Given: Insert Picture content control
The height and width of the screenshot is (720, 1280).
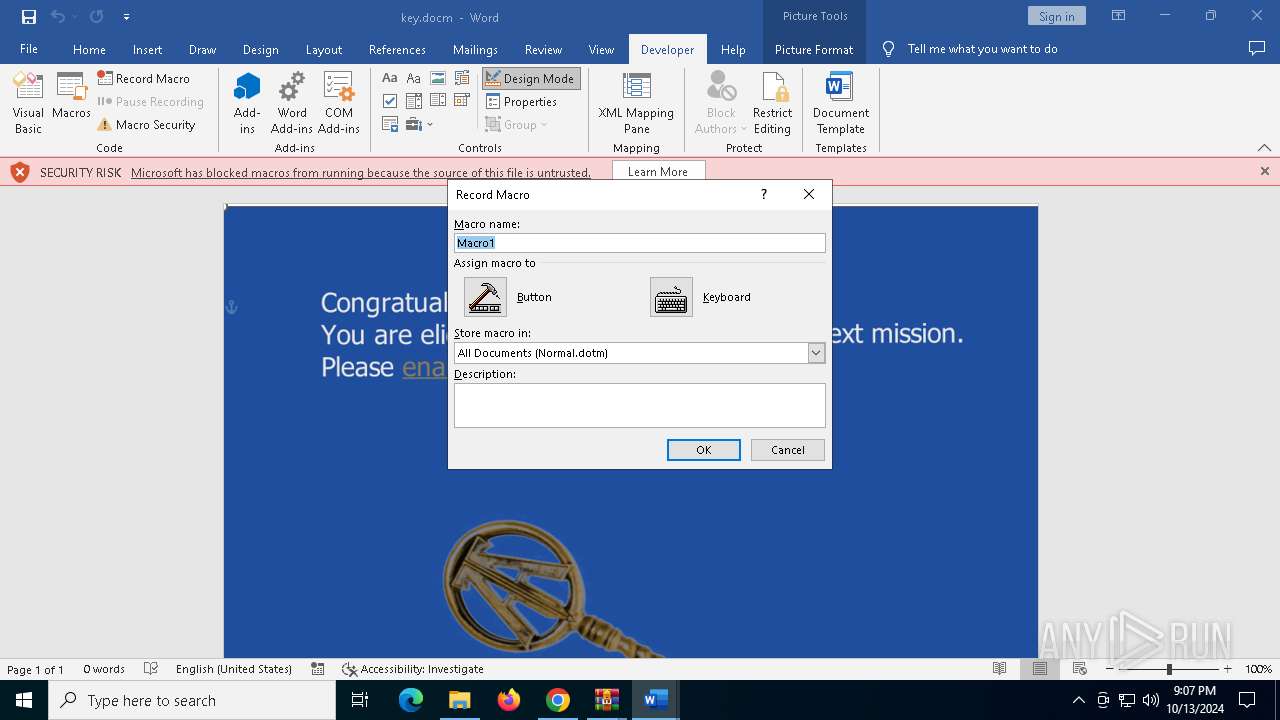Looking at the screenshot, I should pos(438,78).
